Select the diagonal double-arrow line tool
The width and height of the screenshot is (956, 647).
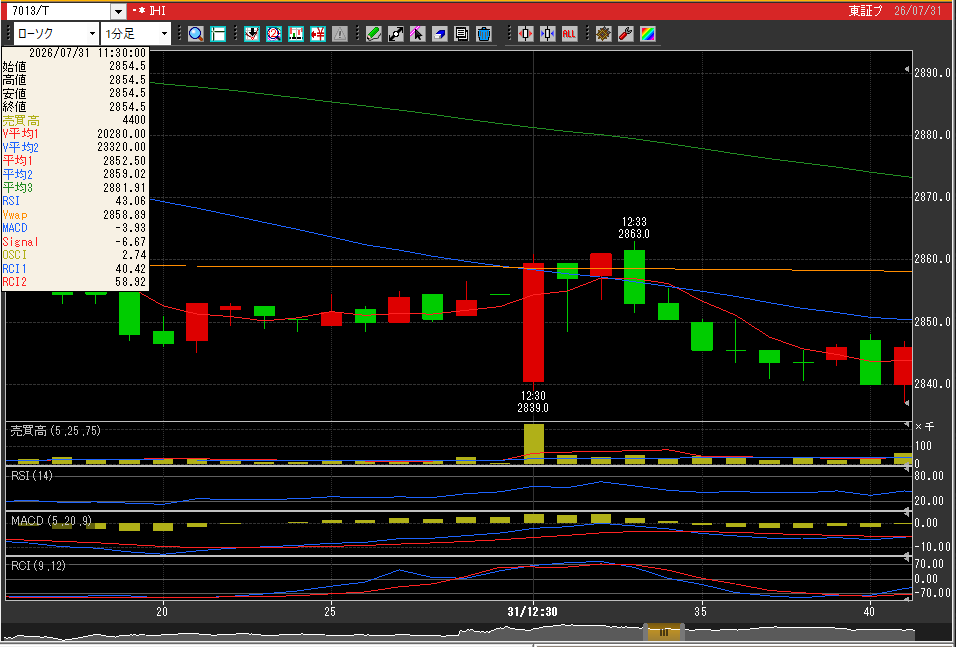(396, 34)
